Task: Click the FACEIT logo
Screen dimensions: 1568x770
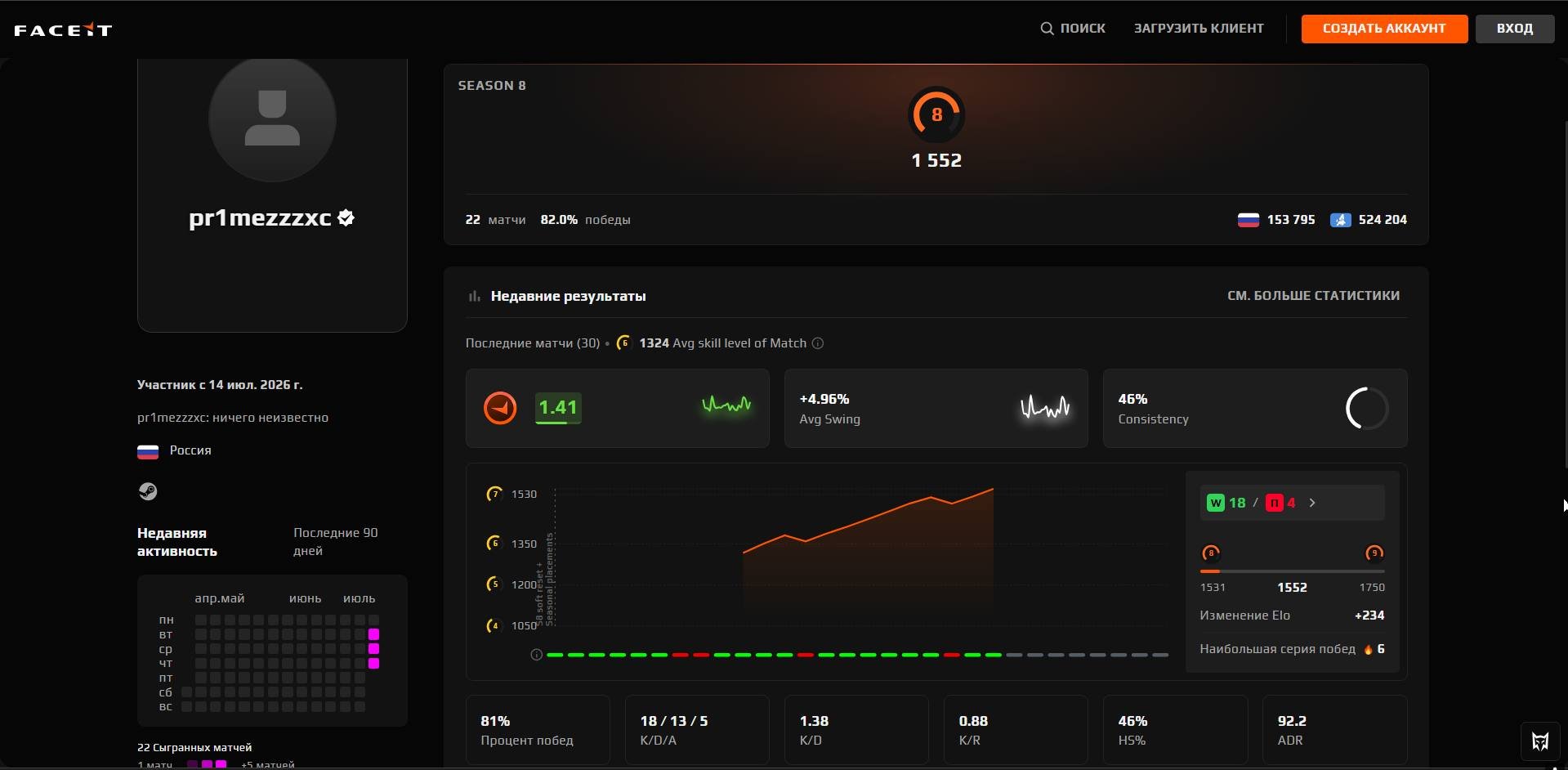Action: click(x=63, y=30)
